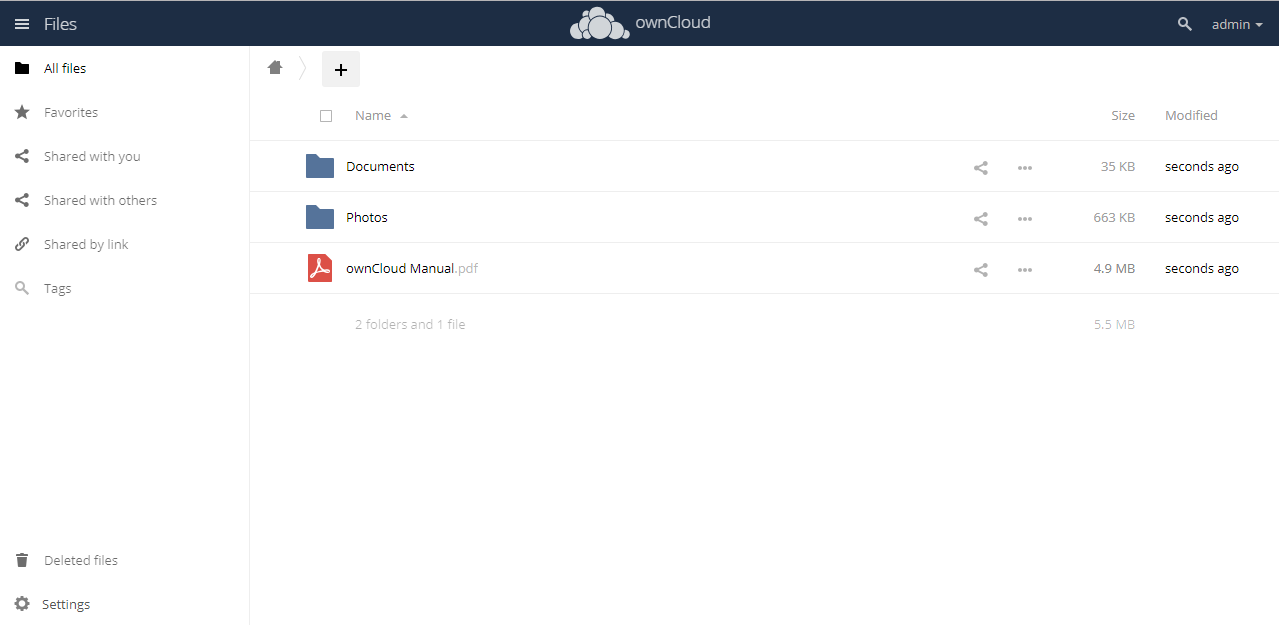Click Photos row modified time

coord(1202,218)
